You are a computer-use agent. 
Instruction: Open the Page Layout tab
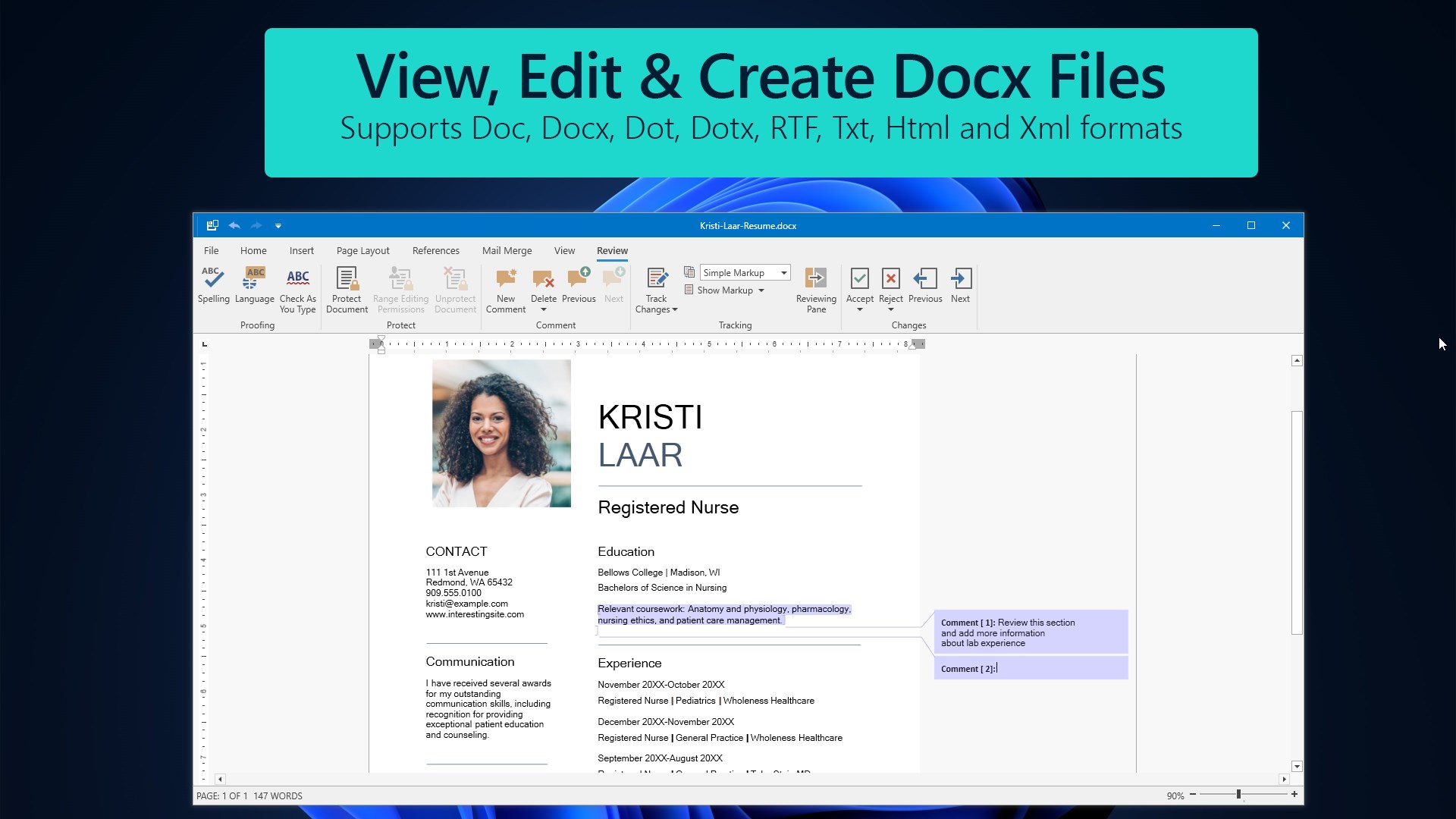point(362,251)
